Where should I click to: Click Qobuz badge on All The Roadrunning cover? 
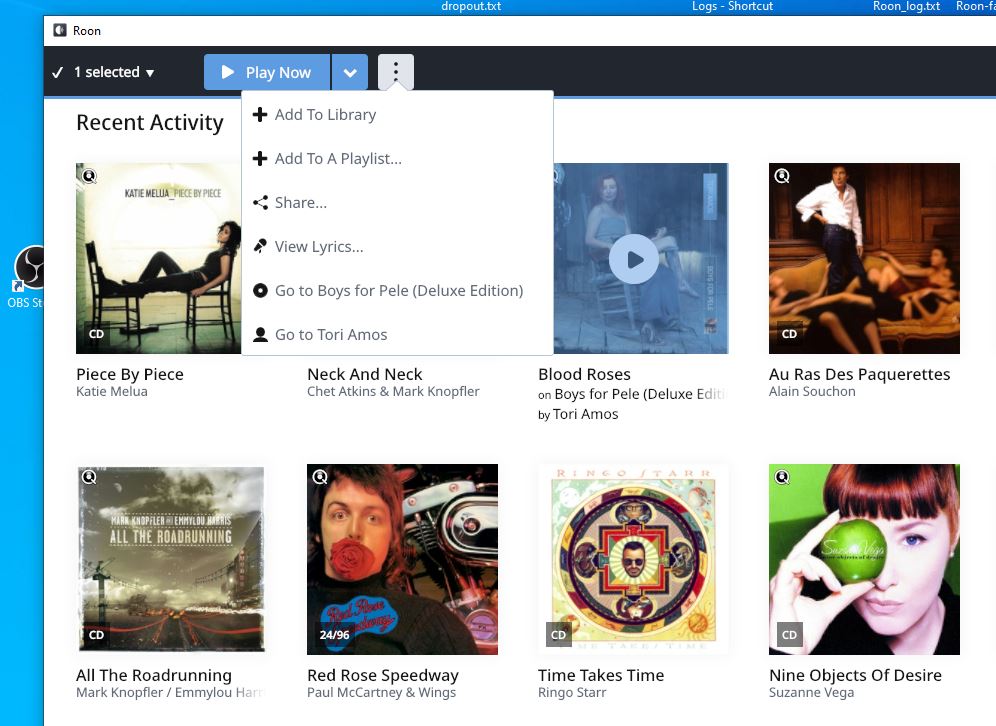pyautogui.click(x=89, y=476)
